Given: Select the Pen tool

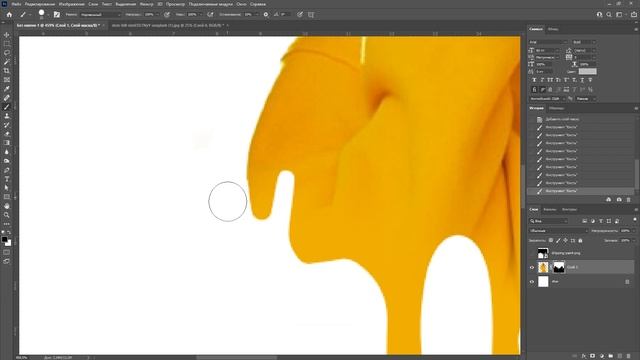Looking at the screenshot, I should click(x=7, y=170).
